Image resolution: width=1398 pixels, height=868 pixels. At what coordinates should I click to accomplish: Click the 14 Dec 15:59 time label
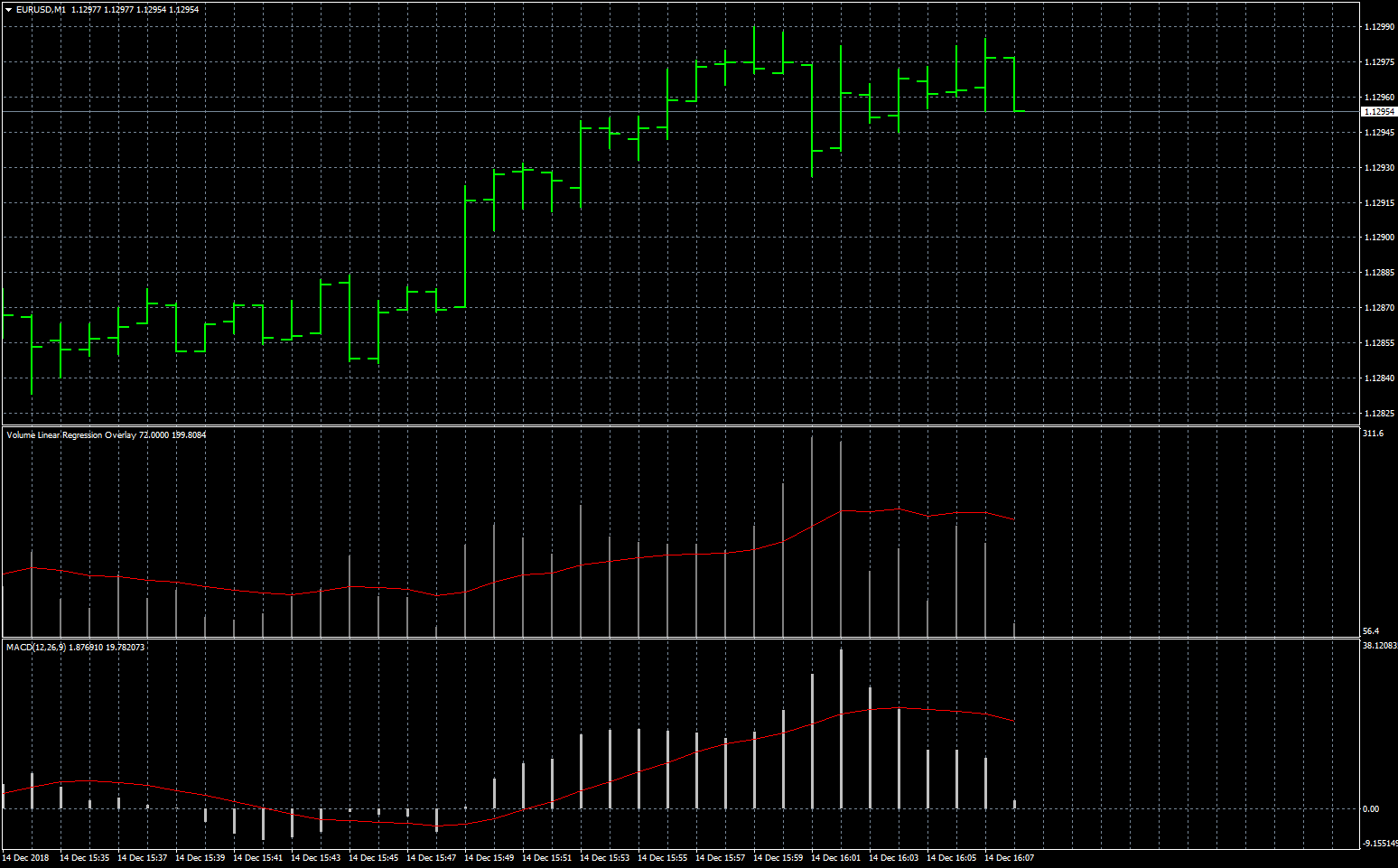778,858
